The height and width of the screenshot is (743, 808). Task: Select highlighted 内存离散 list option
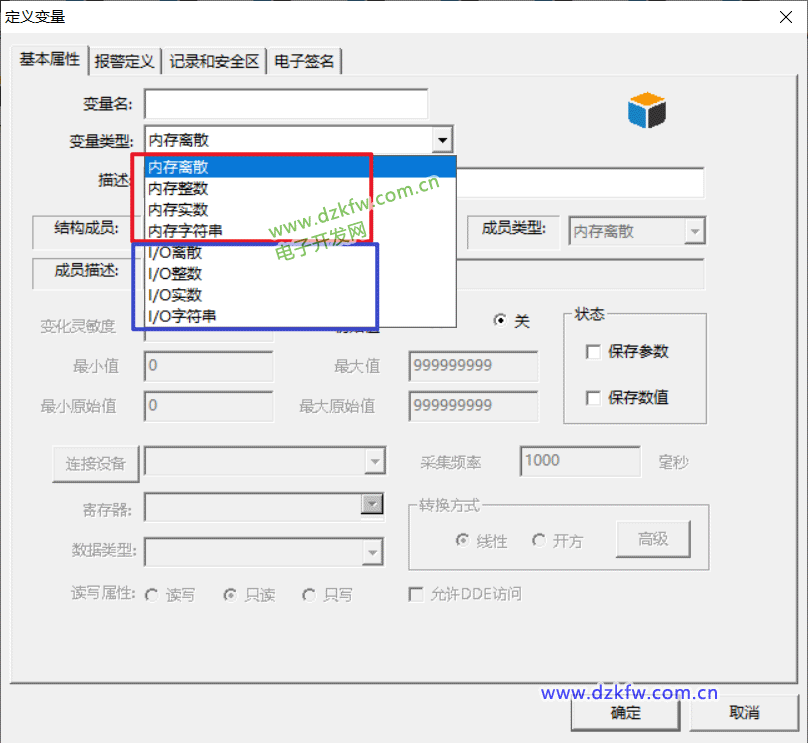click(x=178, y=167)
